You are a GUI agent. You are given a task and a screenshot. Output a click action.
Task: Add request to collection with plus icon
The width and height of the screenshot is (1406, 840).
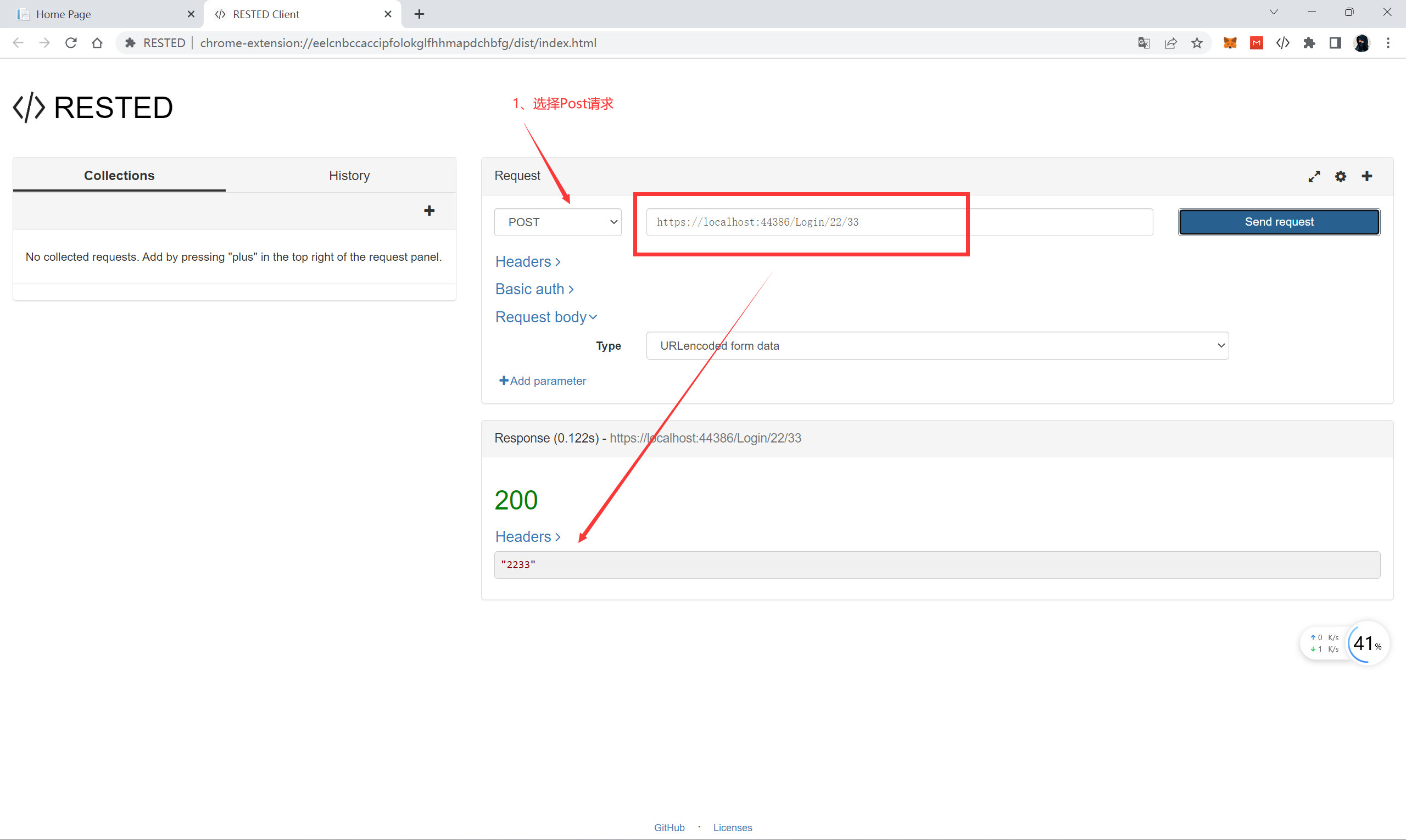click(1367, 177)
